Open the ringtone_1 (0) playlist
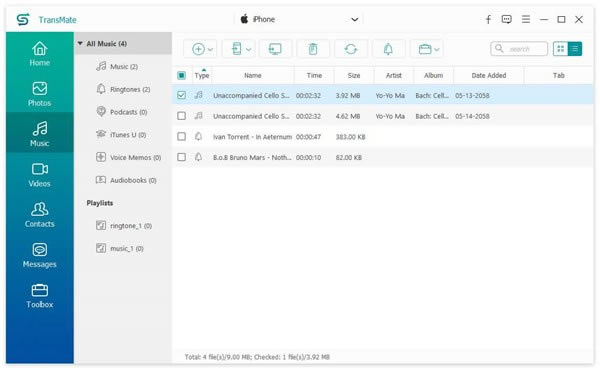The image size is (600, 370). point(124,225)
